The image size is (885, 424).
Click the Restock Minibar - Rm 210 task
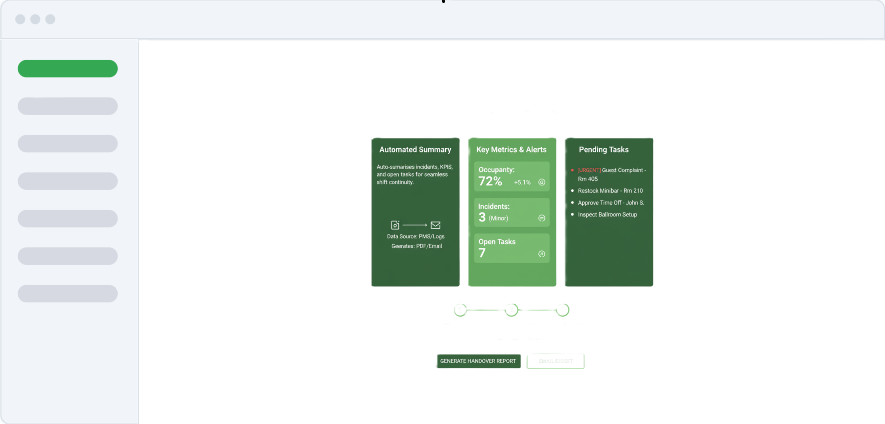click(610, 191)
